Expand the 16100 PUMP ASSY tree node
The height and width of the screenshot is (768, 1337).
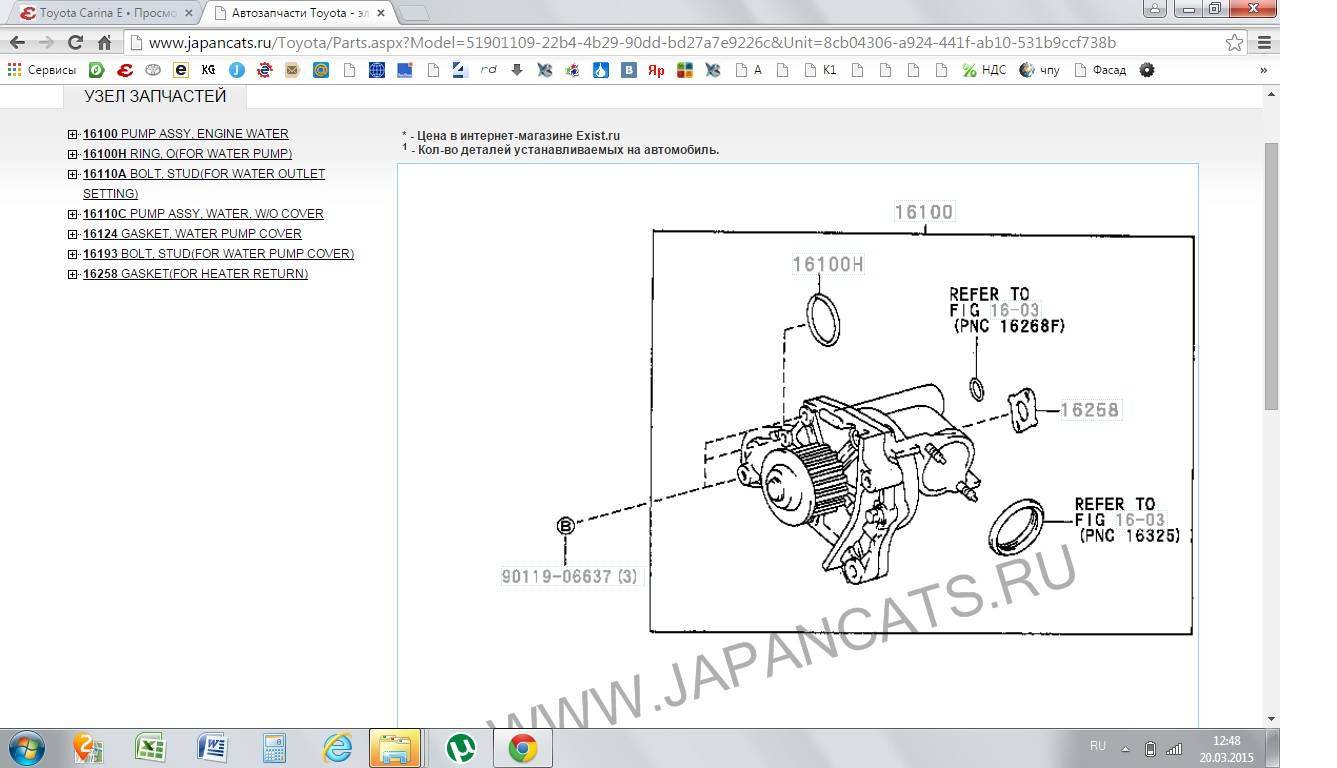point(73,134)
